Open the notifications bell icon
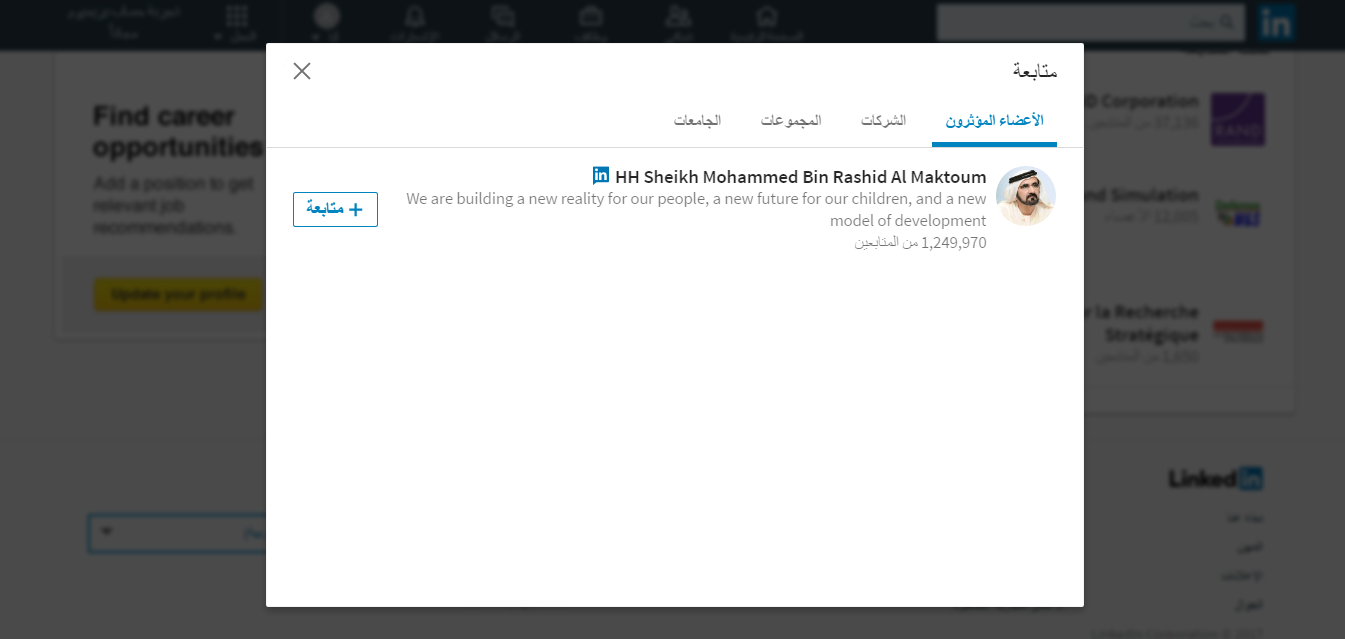This screenshot has width=1345, height=639. (414, 16)
